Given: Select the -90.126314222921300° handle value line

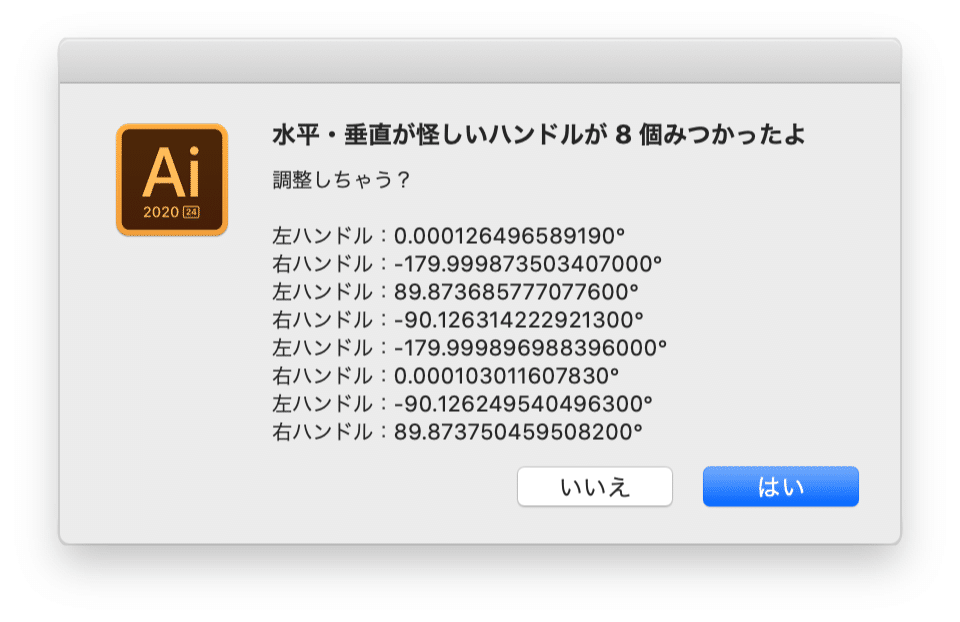Looking at the screenshot, I should pyautogui.click(x=457, y=320).
